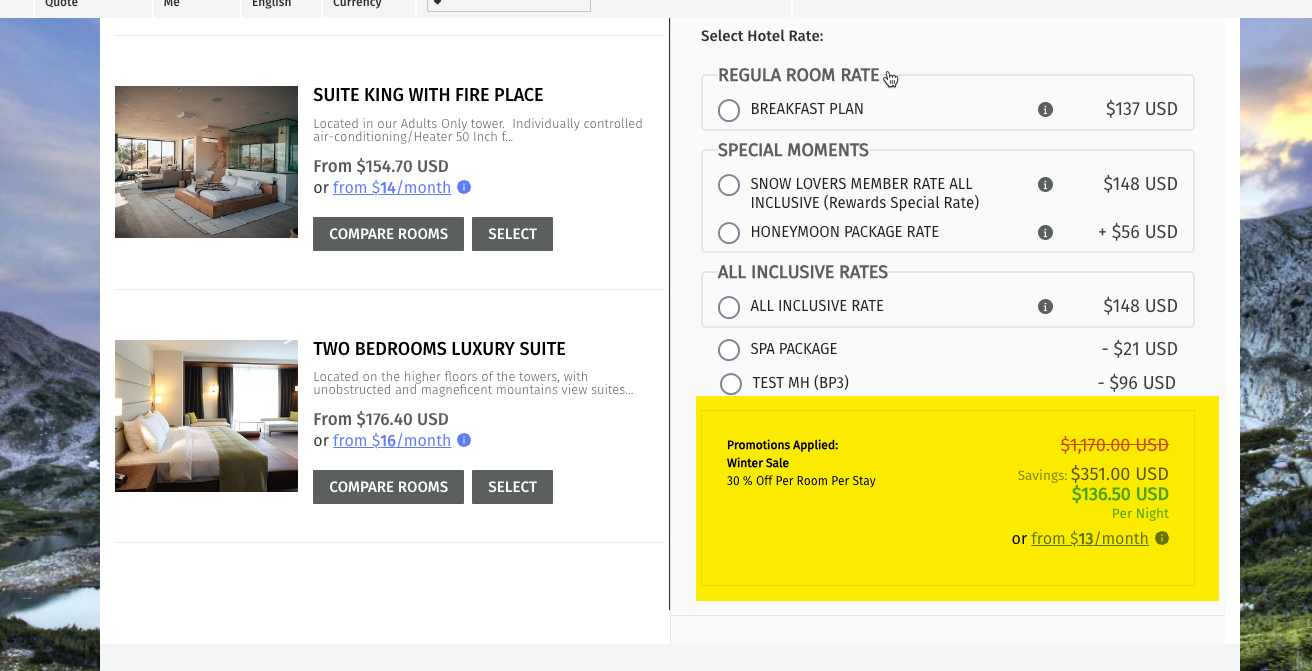Click info icon next to $14/month offer
This screenshot has height=671, width=1312.
[464, 187]
